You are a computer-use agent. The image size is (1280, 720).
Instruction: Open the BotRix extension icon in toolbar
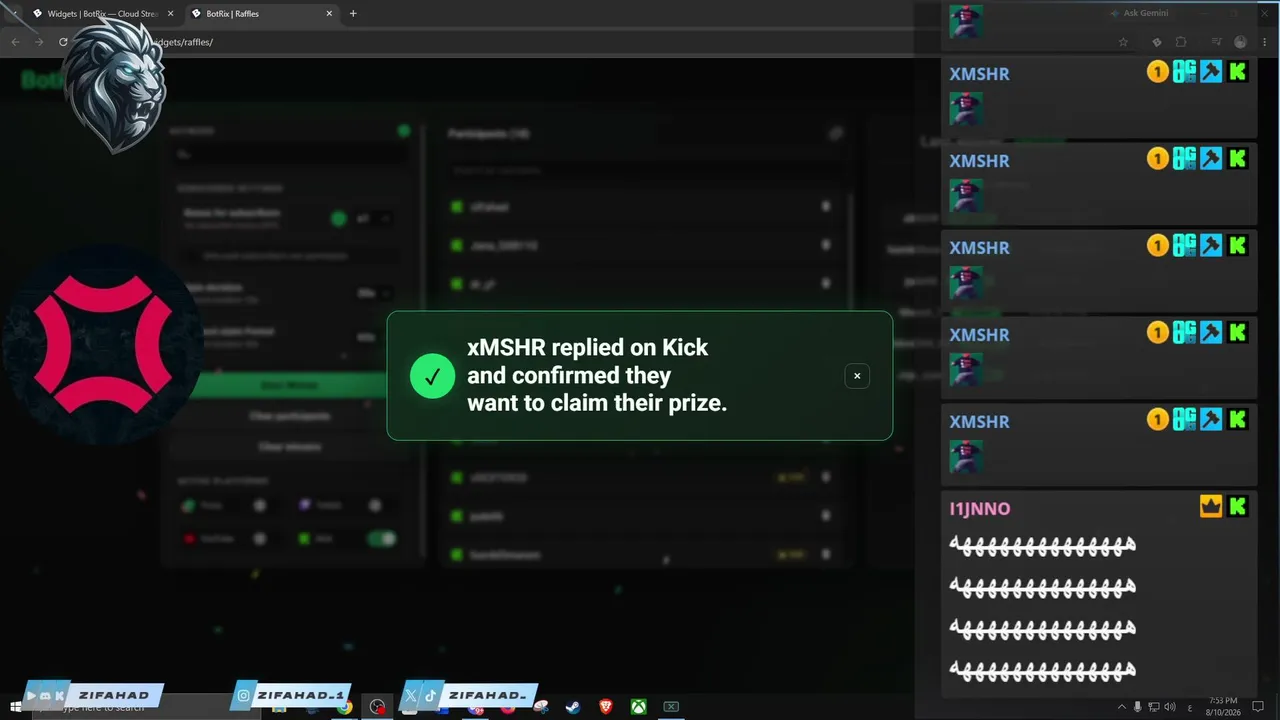point(1157,42)
